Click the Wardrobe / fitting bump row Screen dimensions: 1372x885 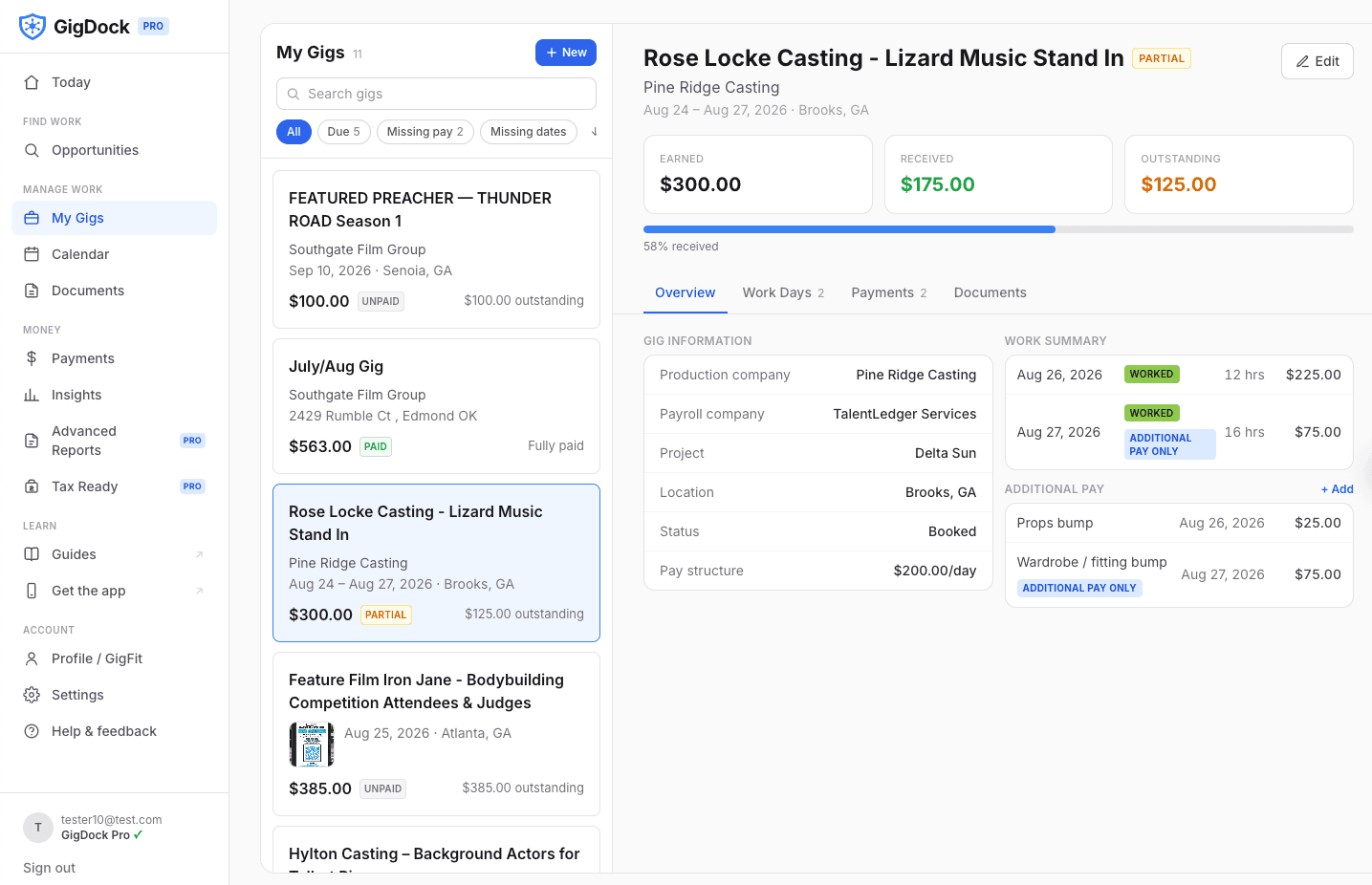1179,574
